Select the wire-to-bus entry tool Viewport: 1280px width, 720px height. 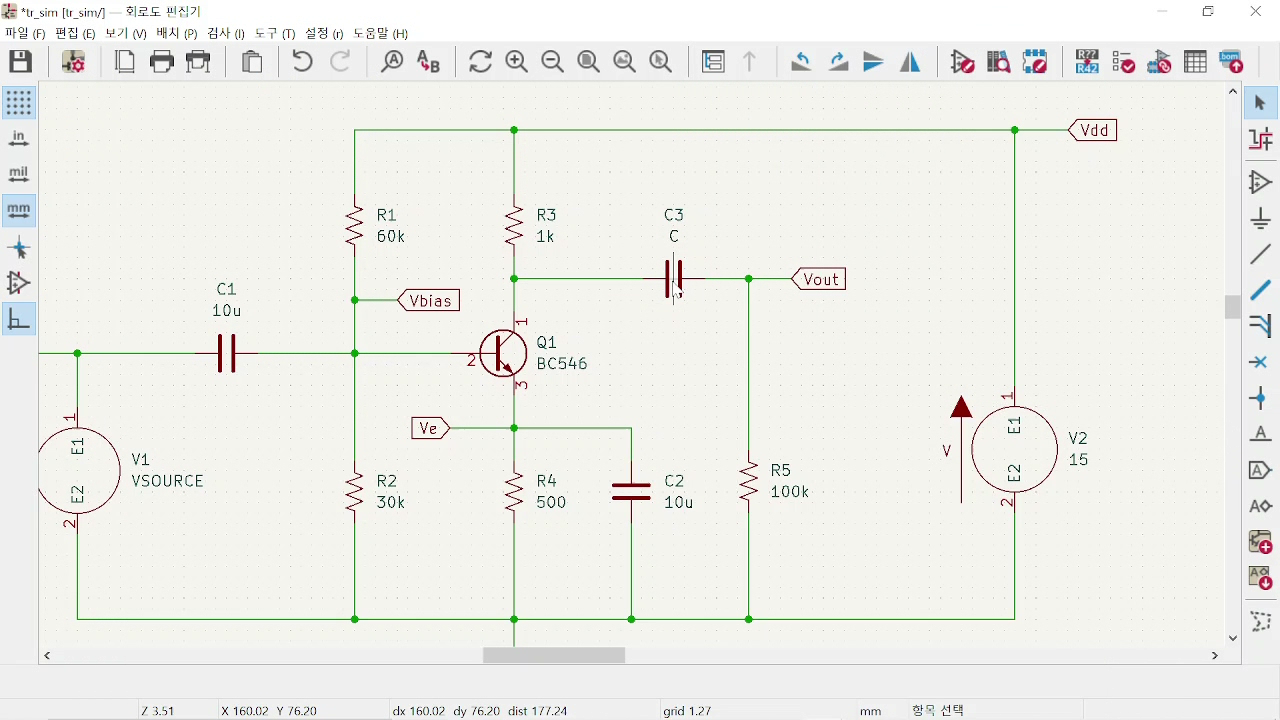pos(1260,326)
